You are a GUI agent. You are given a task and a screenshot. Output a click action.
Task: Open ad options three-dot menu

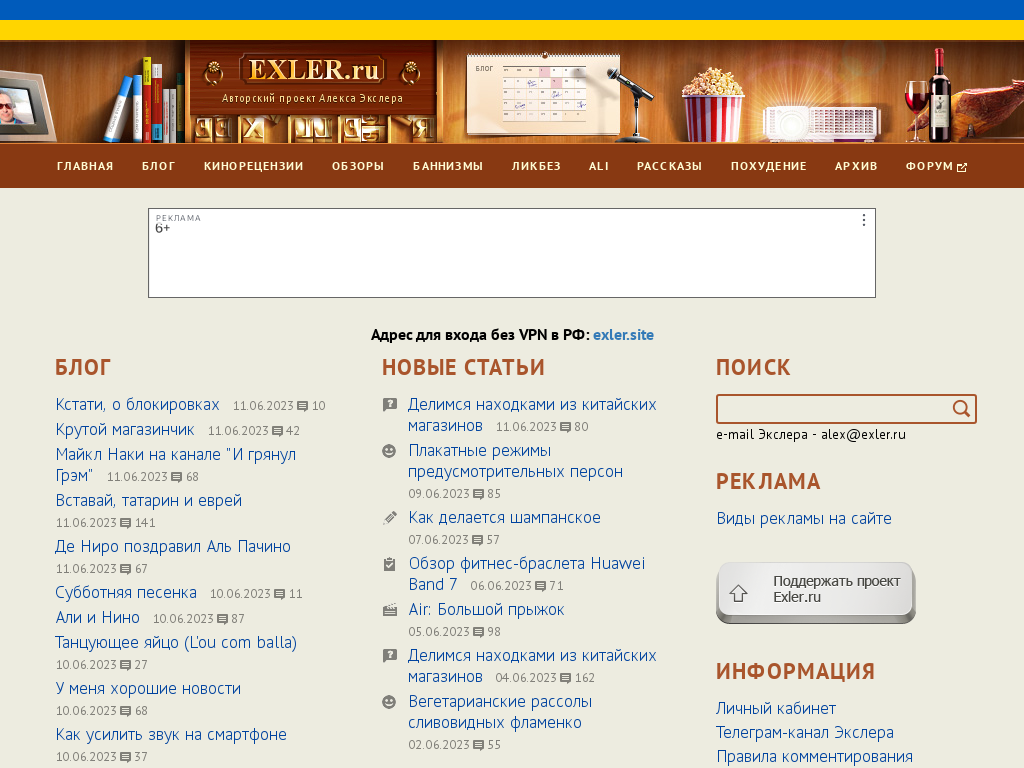863,220
